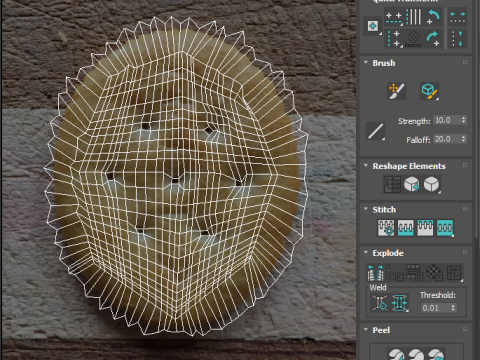Click Space Horizontally left-right arrows icon
This screenshot has width=480, height=360.
457,17
